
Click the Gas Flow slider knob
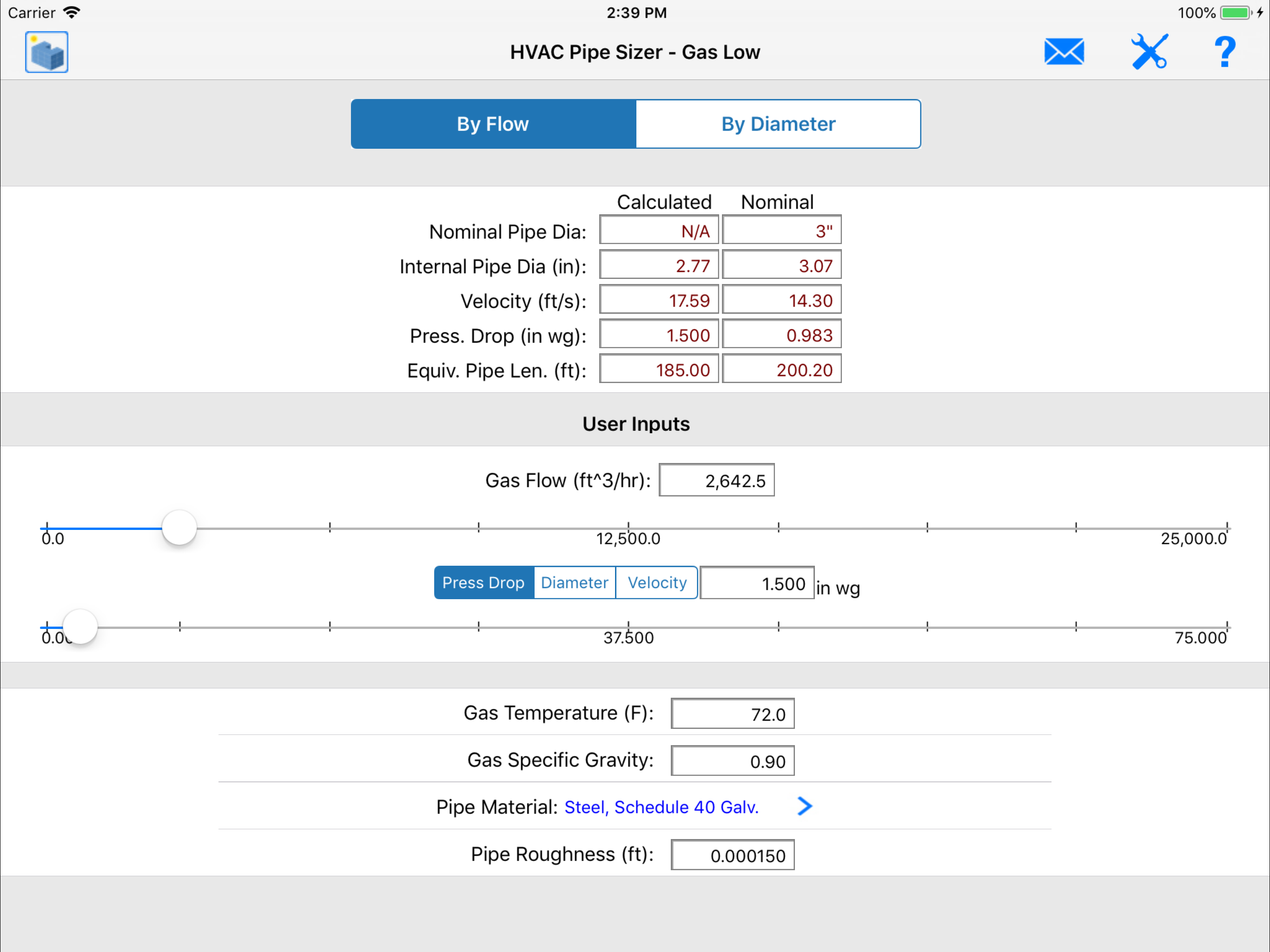click(179, 528)
